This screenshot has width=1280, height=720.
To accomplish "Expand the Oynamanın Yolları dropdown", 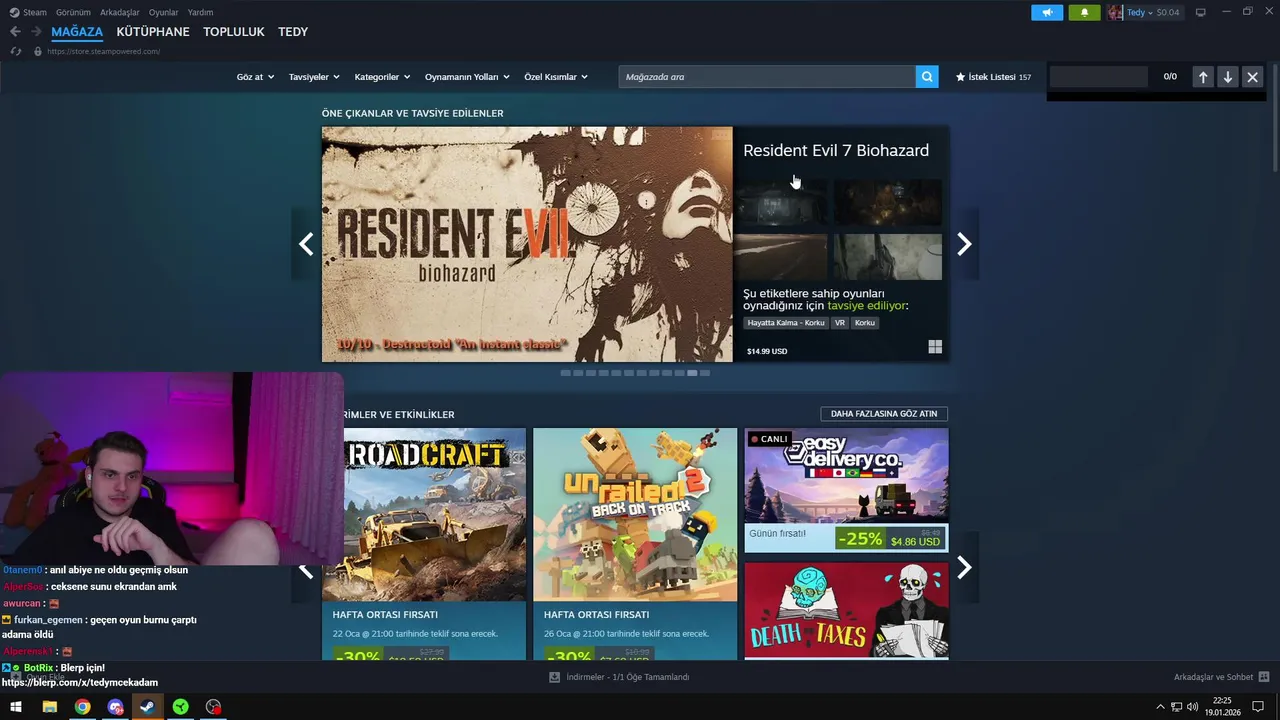I will tap(467, 77).
